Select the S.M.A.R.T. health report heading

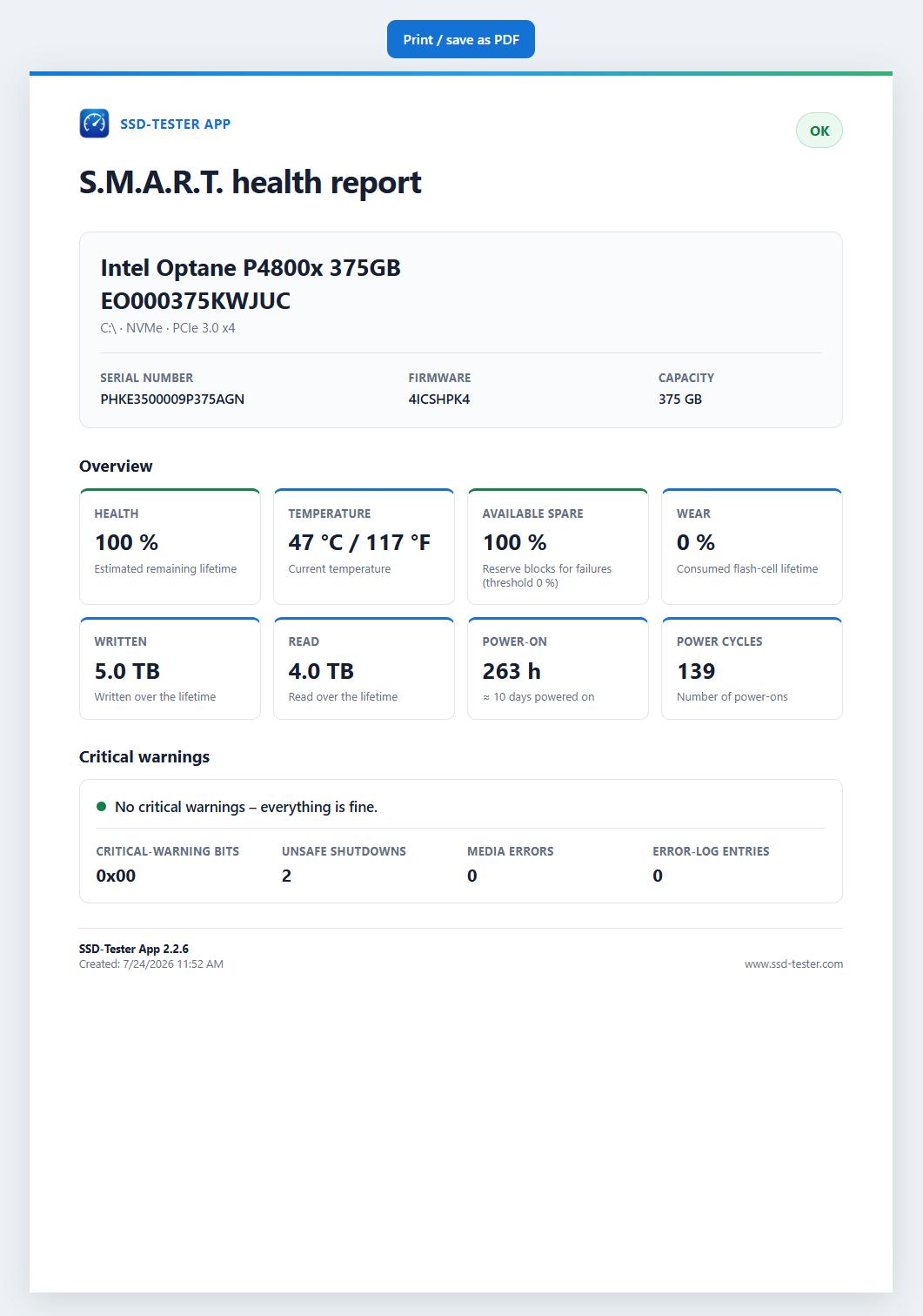coord(251,182)
